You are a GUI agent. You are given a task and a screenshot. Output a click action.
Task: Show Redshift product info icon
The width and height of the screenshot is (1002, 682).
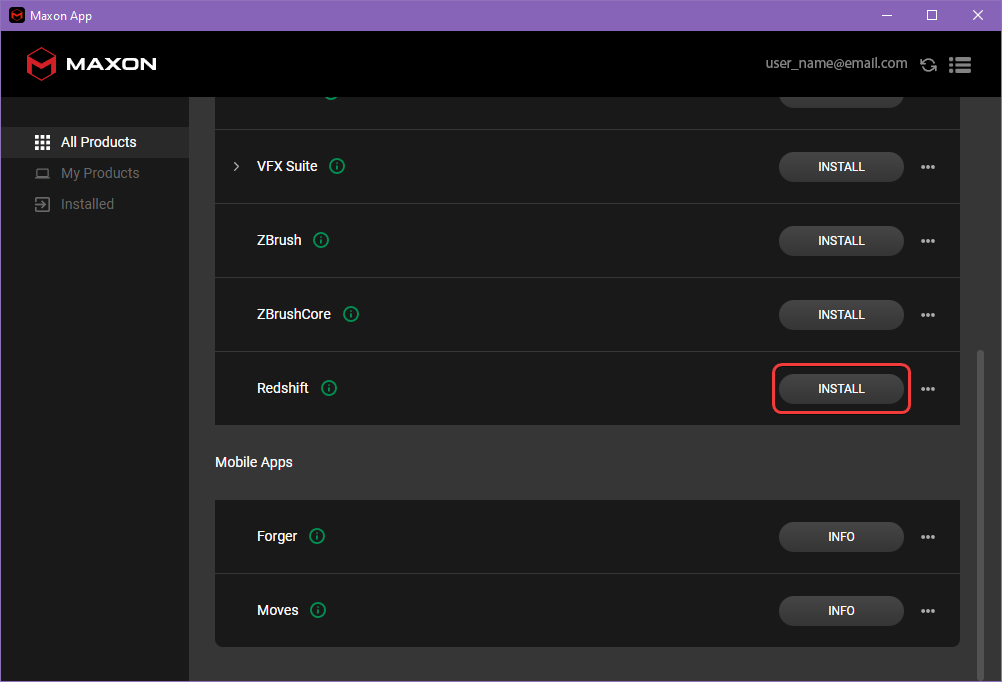pos(329,388)
